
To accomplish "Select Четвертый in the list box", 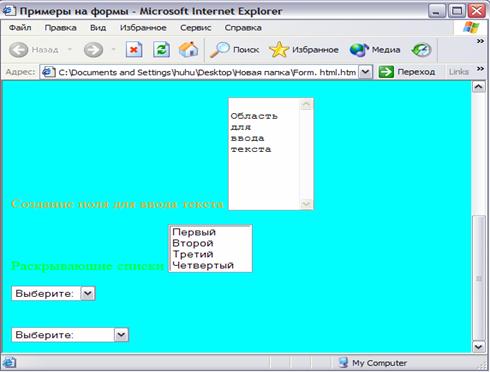I will 210,265.
